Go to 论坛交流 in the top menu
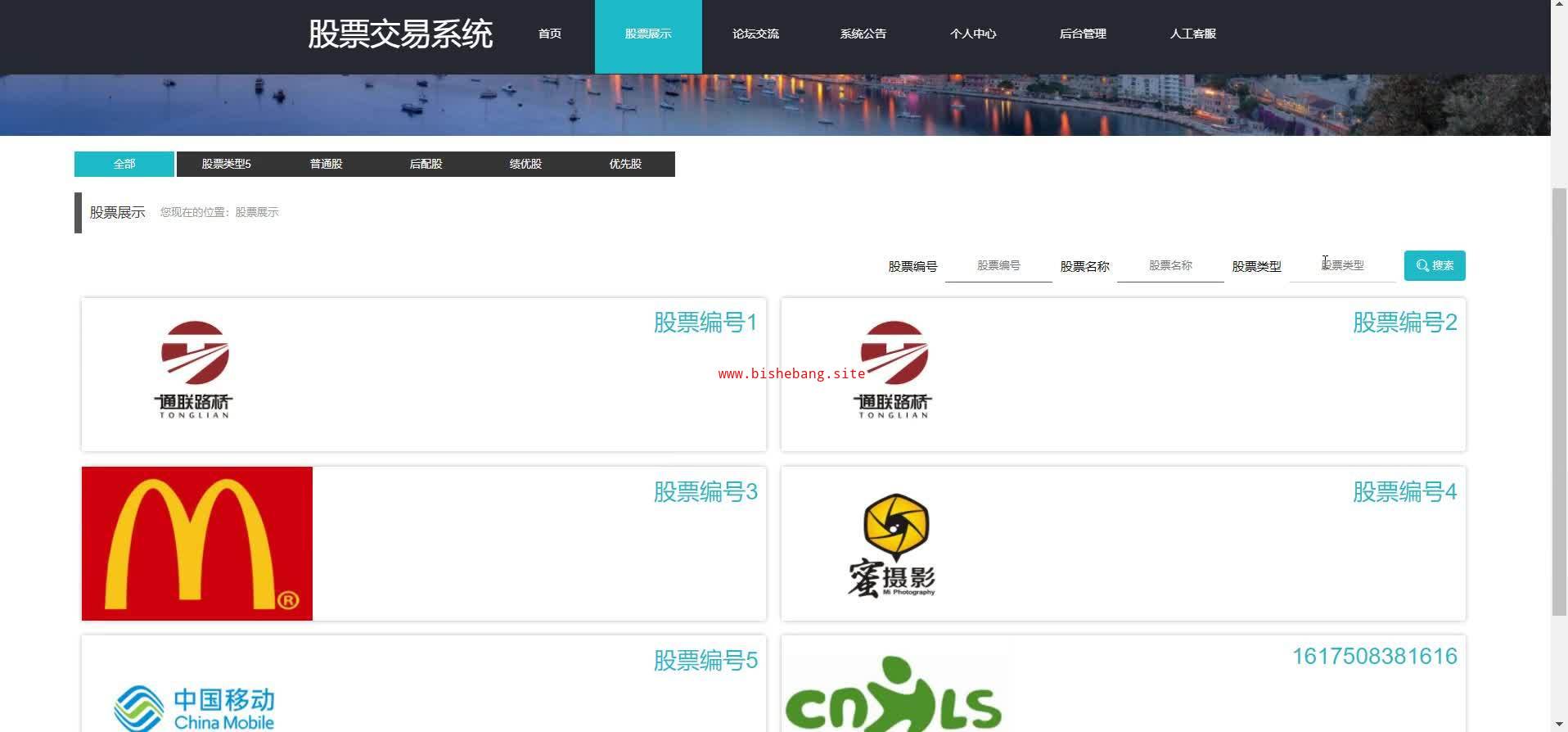Image resolution: width=1568 pixels, height=732 pixels. 755,34
